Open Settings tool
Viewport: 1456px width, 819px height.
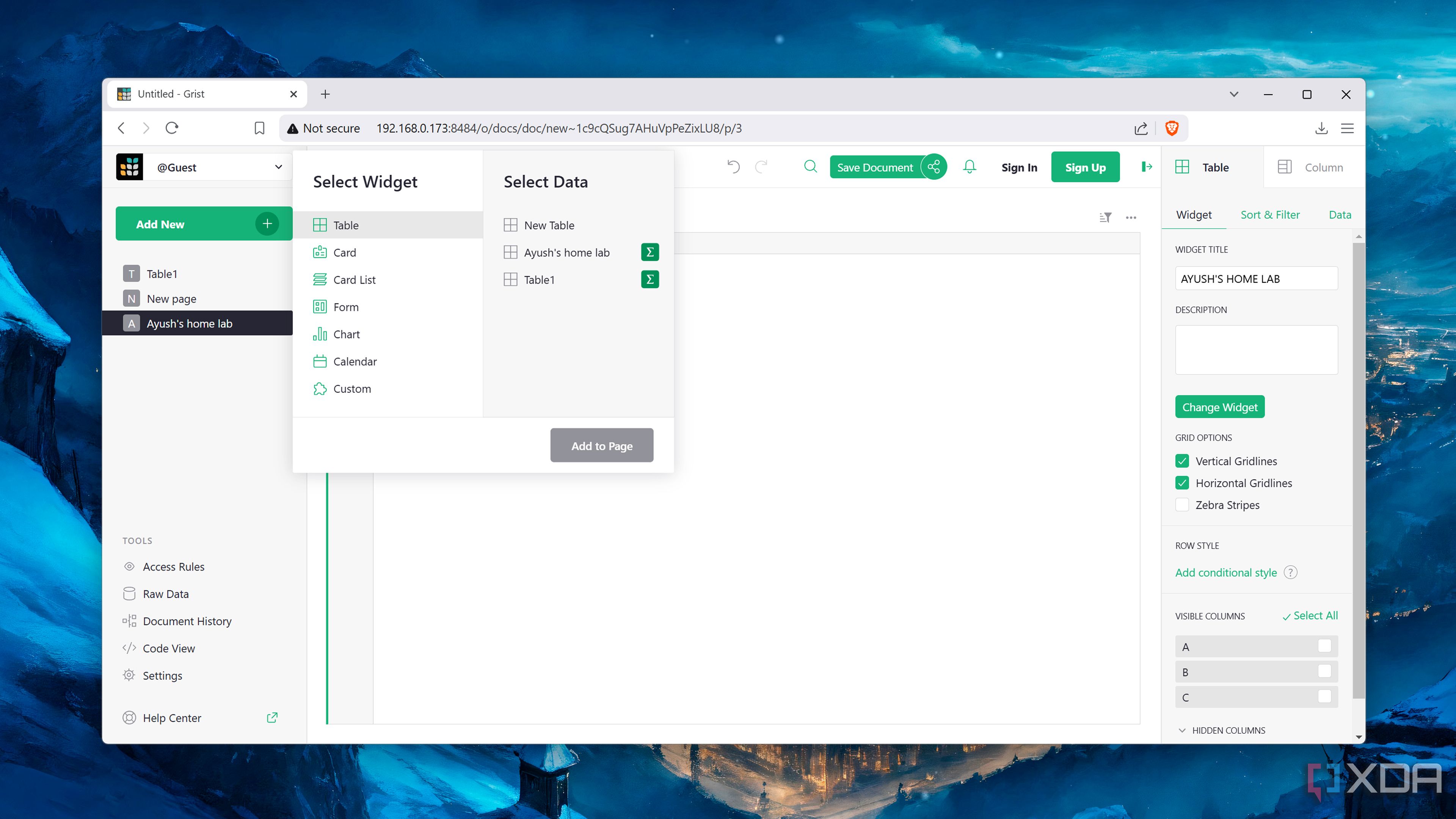coord(152,675)
